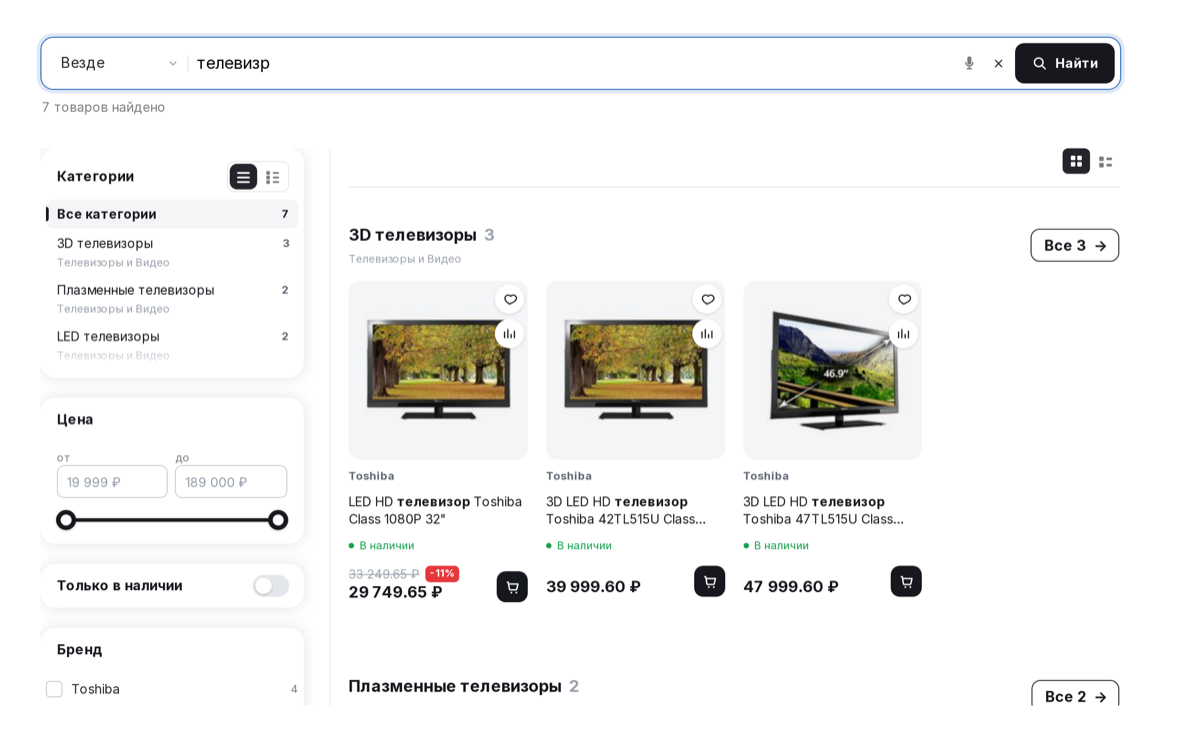This screenshot has width=1200, height=746.
Task: Add Toshiba 42TL515U to favorites
Action: (707, 299)
